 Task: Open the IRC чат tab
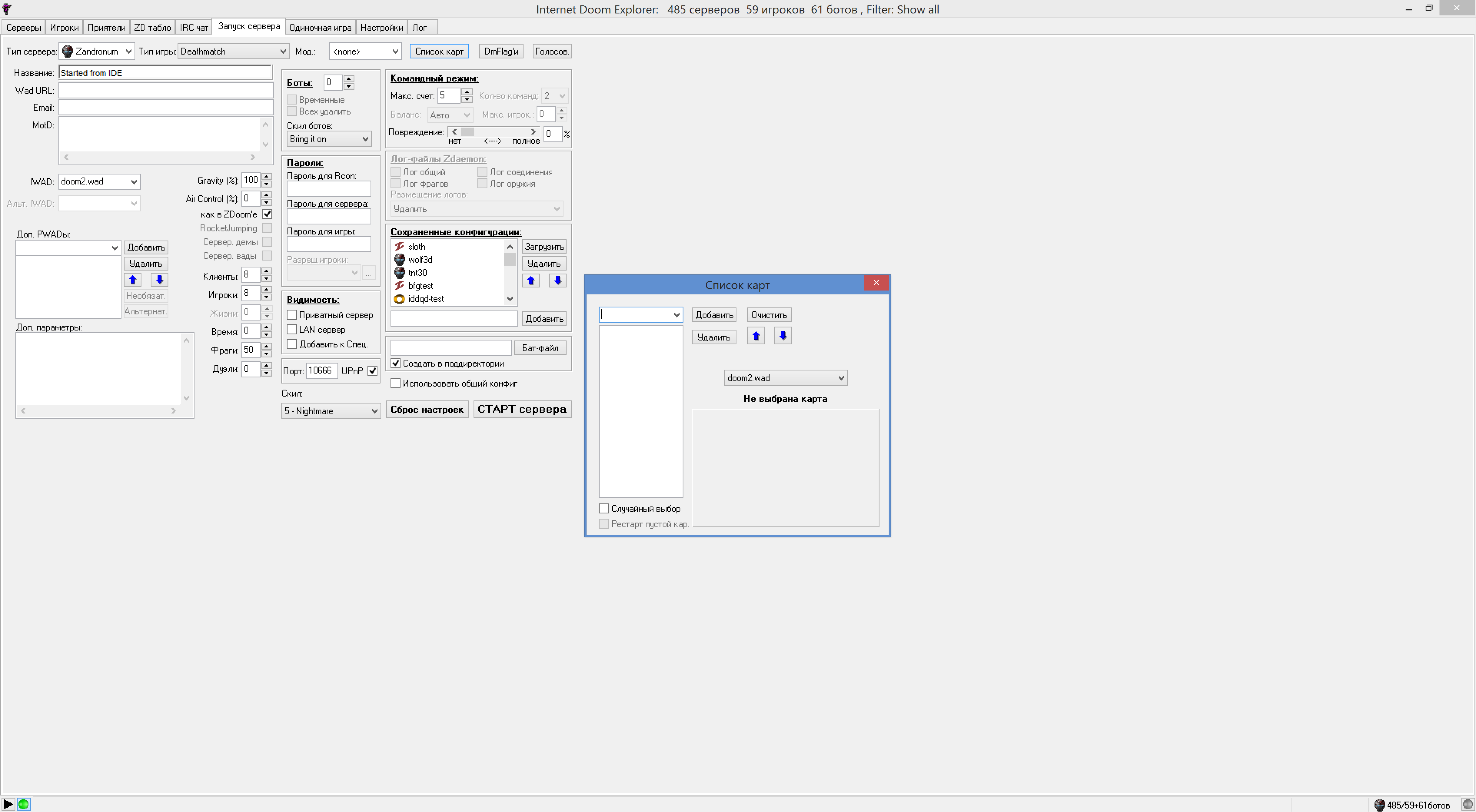(x=194, y=28)
